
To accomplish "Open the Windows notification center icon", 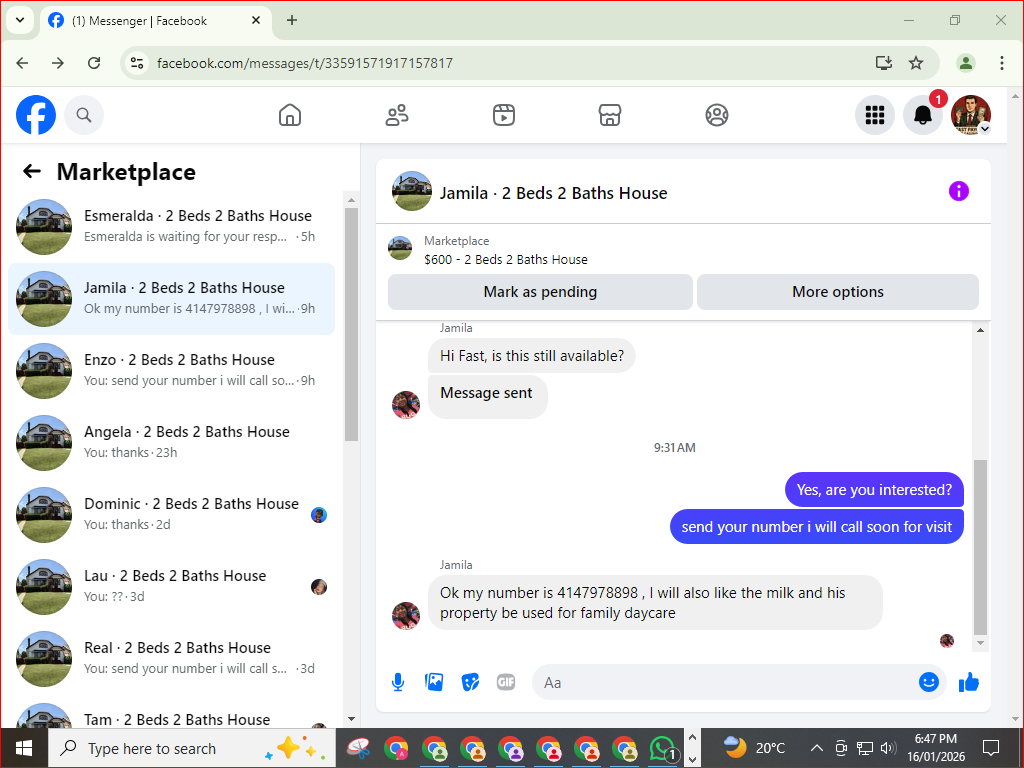I will [x=991, y=748].
